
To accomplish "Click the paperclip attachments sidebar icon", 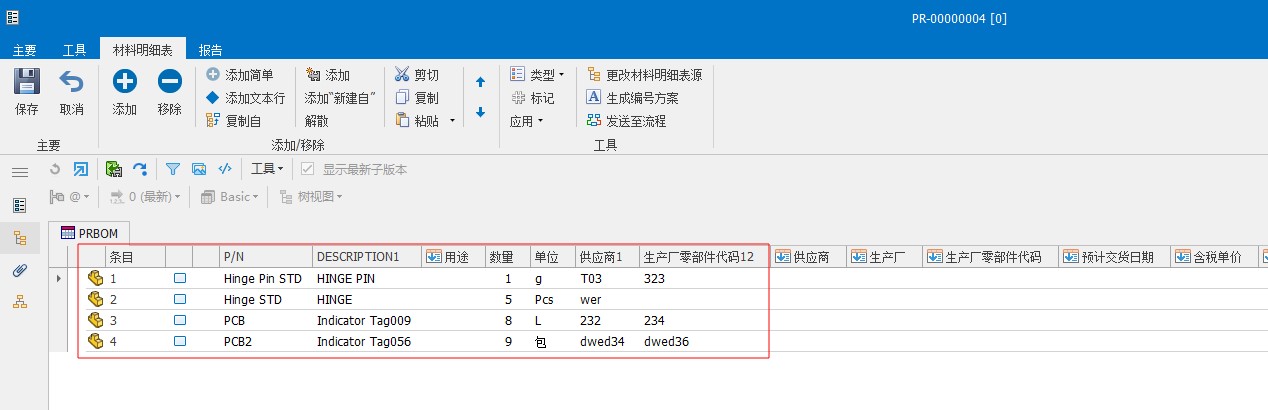I will [20, 270].
